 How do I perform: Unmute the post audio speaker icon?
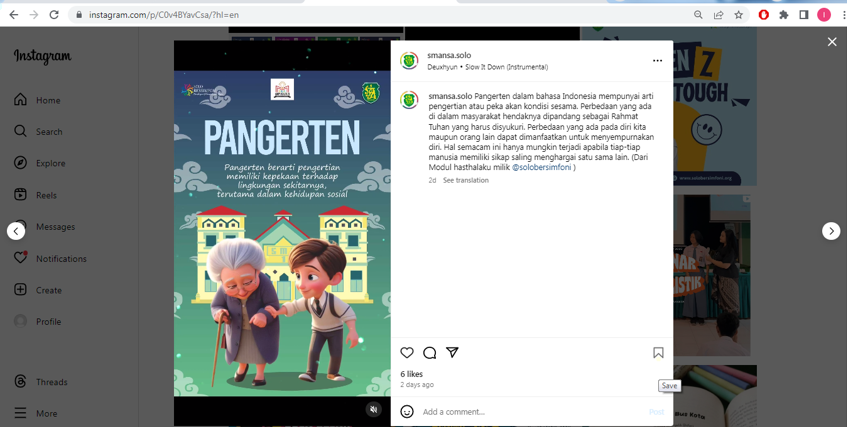coord(374,409)
